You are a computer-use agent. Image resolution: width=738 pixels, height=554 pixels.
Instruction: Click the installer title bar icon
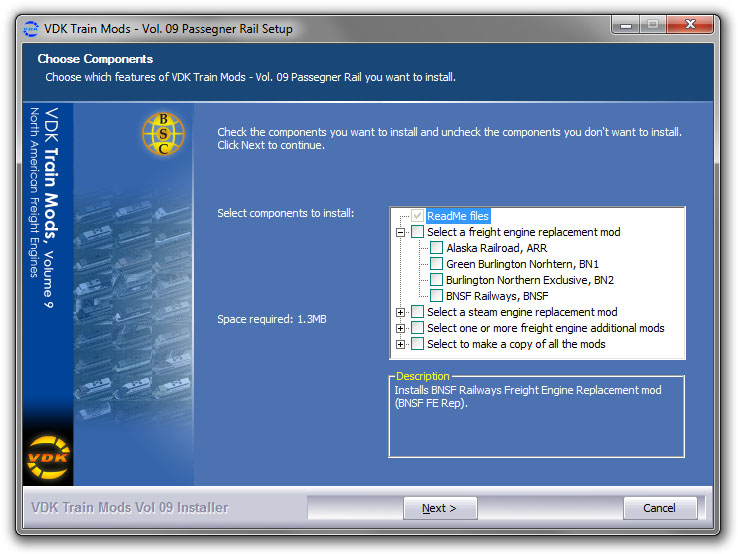click(x=30, y=29)
